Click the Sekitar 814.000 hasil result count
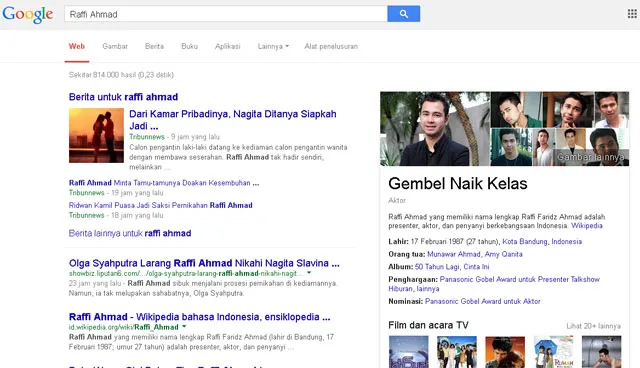Image resolution: width=640 pixels, height=368 pixels. (x=121, y=75)
